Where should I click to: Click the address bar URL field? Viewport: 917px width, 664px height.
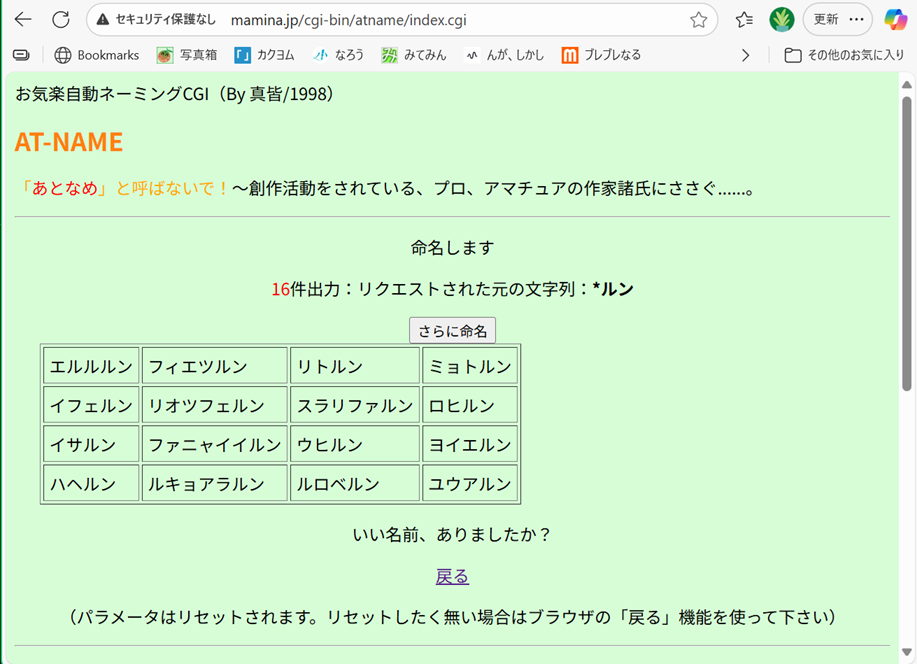pos(400,20)
